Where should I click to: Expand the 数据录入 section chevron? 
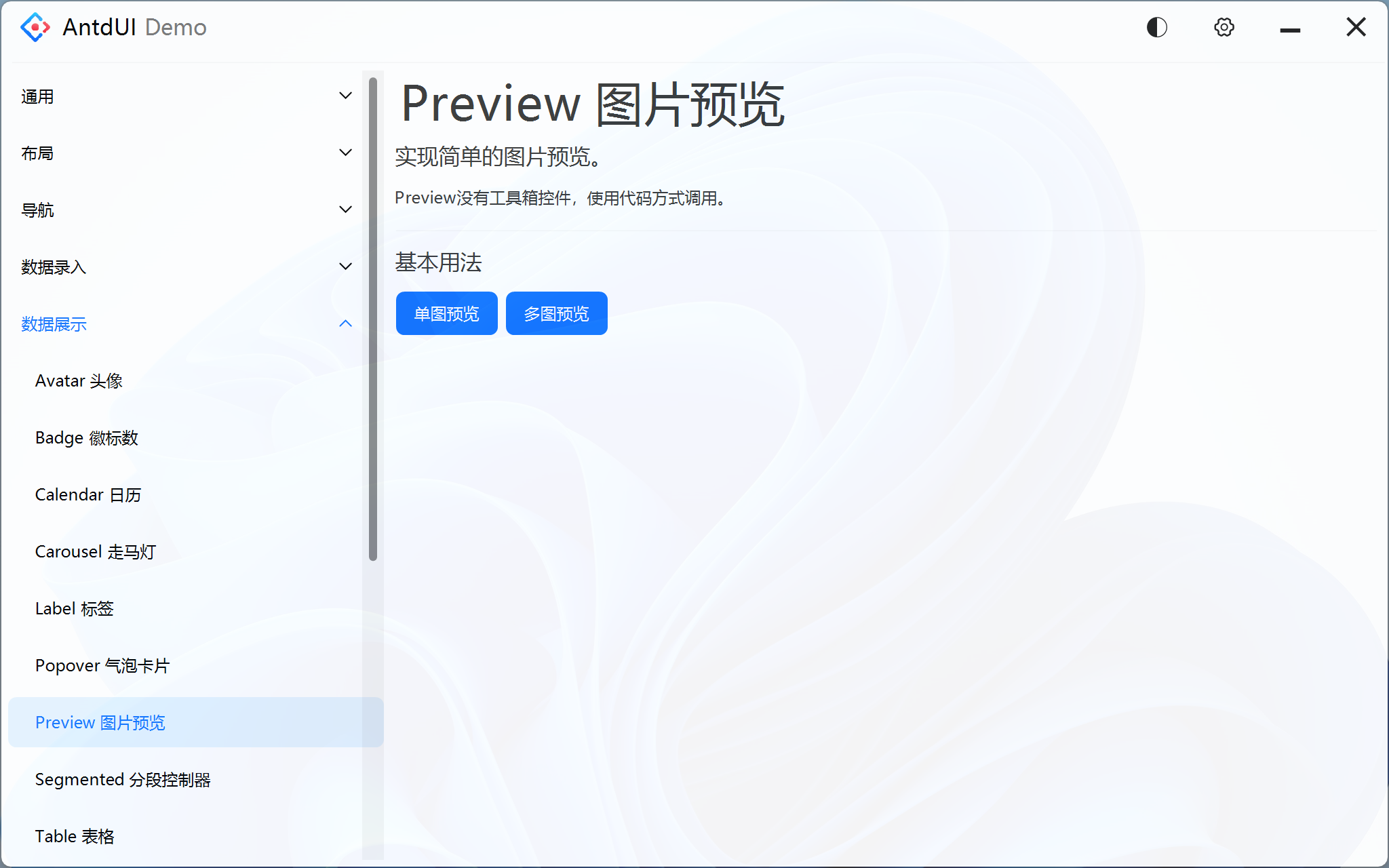pos(345,267)
